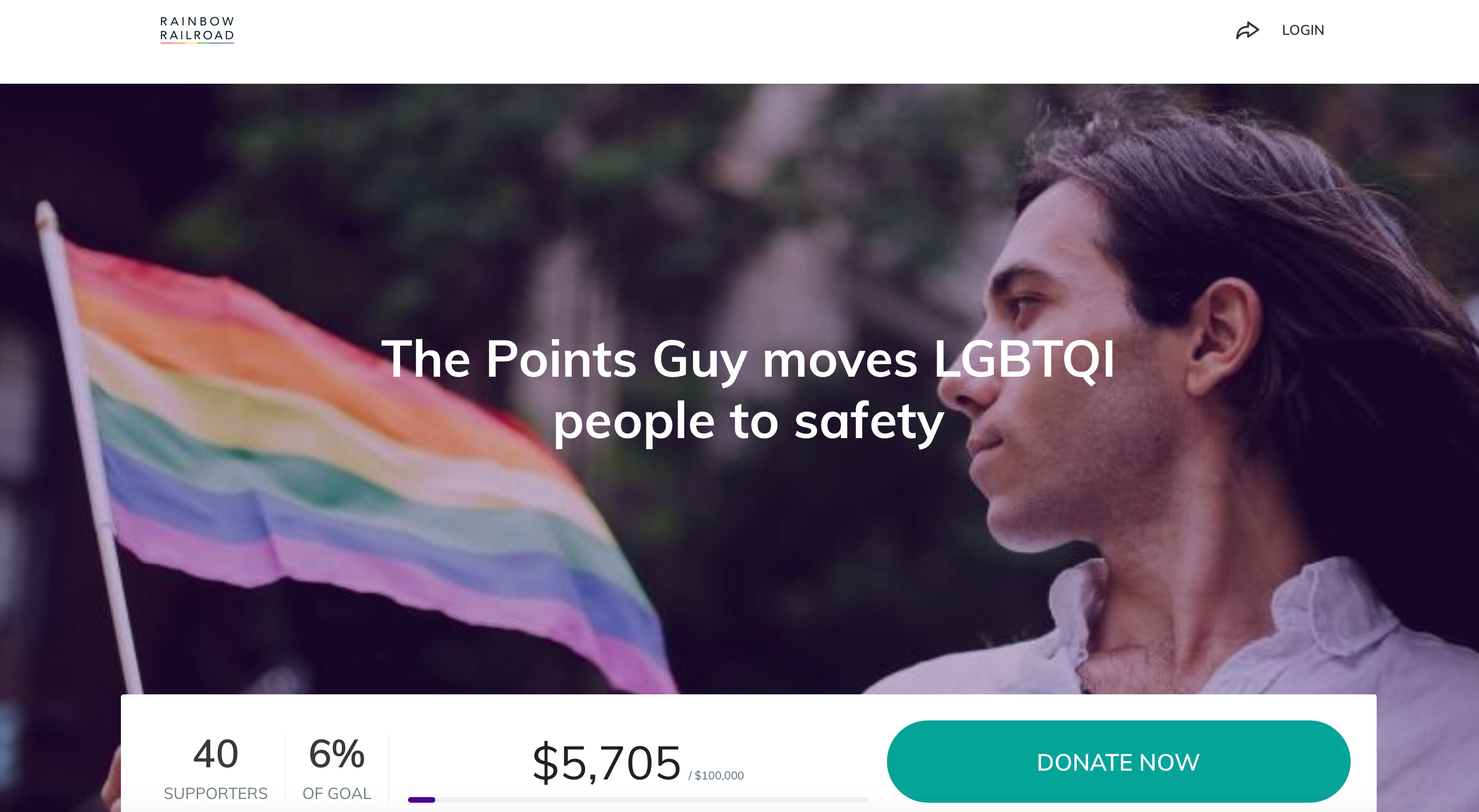Select the 40 supporters count
This screenshot has height=812, width=1479.
(216, 753)
